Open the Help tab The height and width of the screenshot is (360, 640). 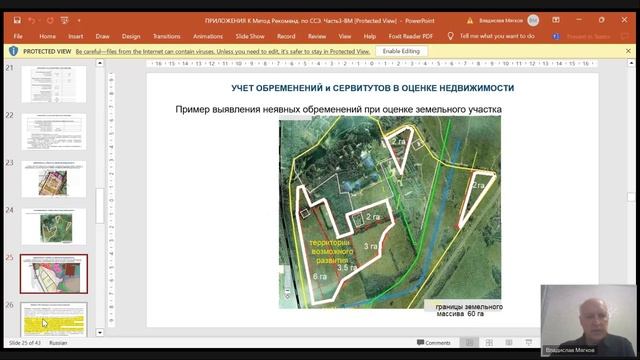tap(369, 36)
